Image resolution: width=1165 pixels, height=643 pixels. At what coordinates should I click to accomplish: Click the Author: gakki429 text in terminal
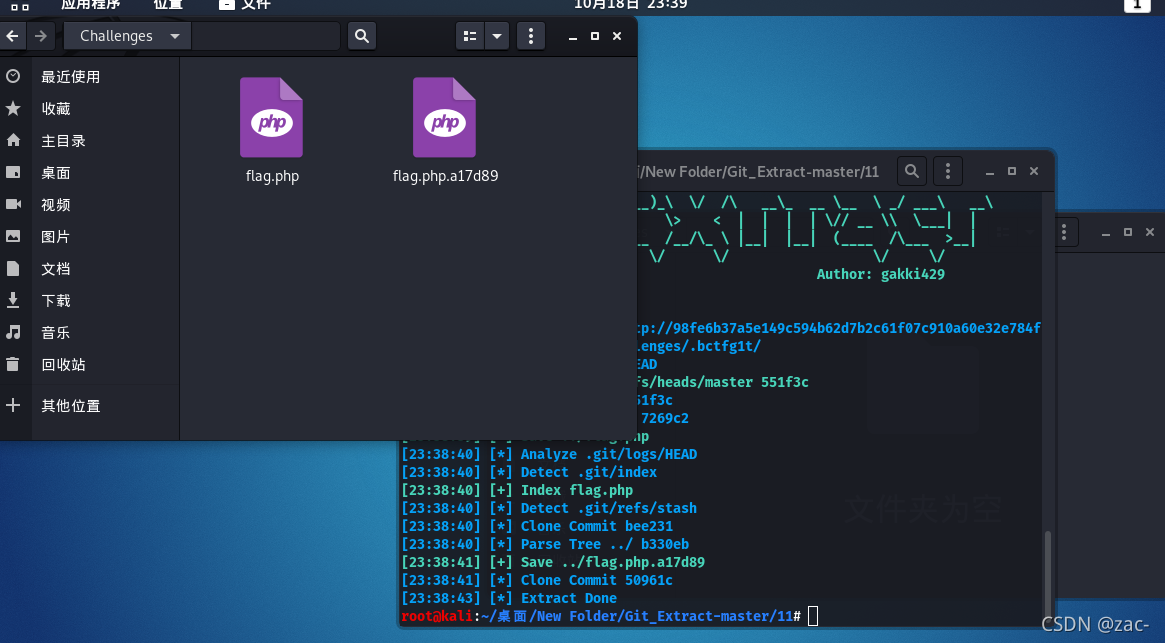coord(880,274)
